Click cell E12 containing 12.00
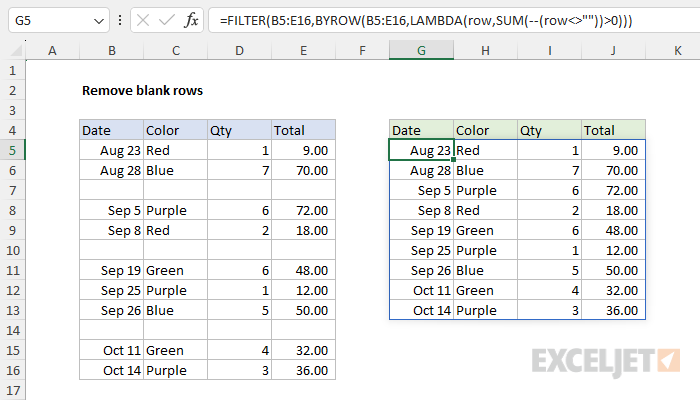 (x=303, y=291)
